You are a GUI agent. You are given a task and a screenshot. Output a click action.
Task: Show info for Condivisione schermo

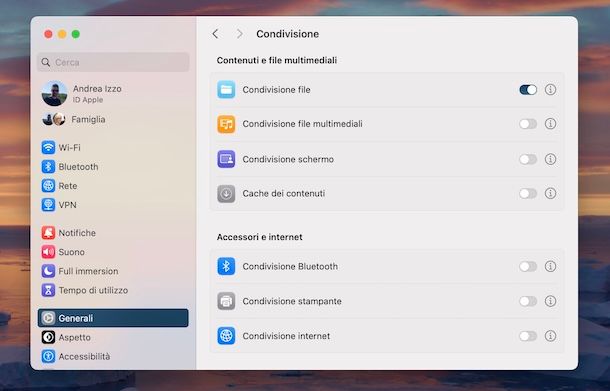(550, 159)
